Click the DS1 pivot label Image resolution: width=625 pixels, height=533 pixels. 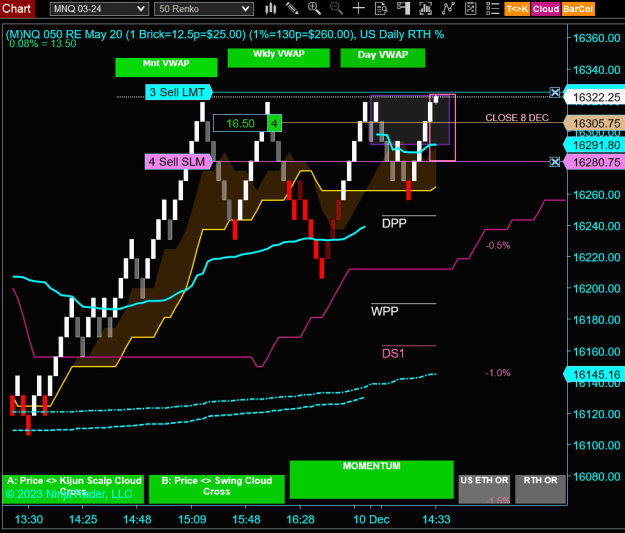pos(393,353)
